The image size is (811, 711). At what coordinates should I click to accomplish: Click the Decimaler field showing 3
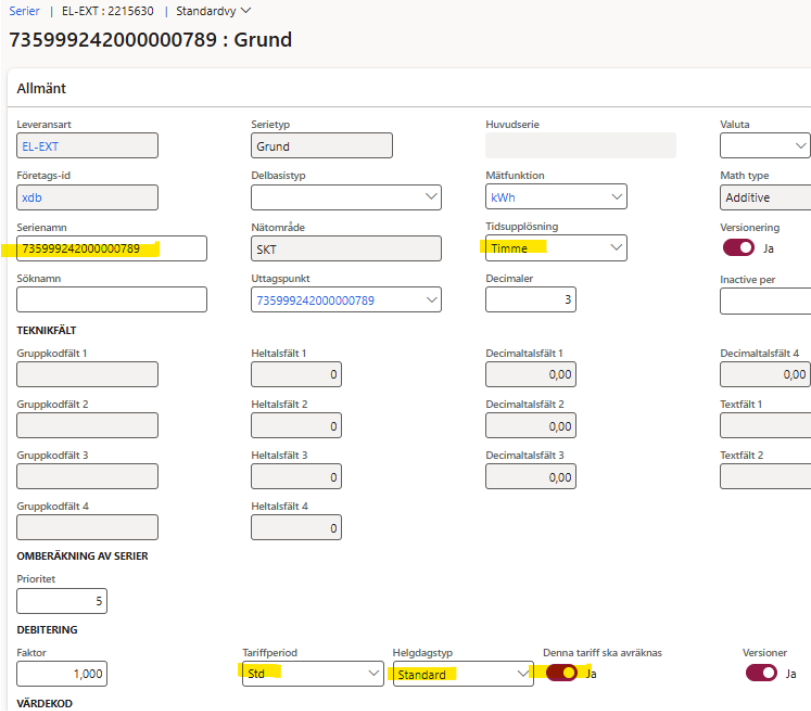tap(529, 299)
